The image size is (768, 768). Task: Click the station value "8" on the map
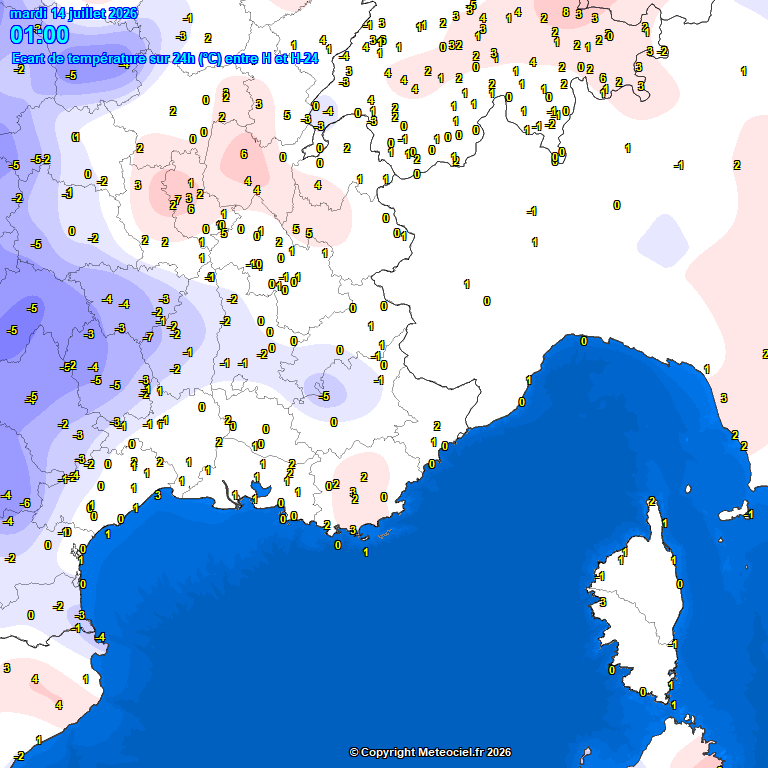566,12
